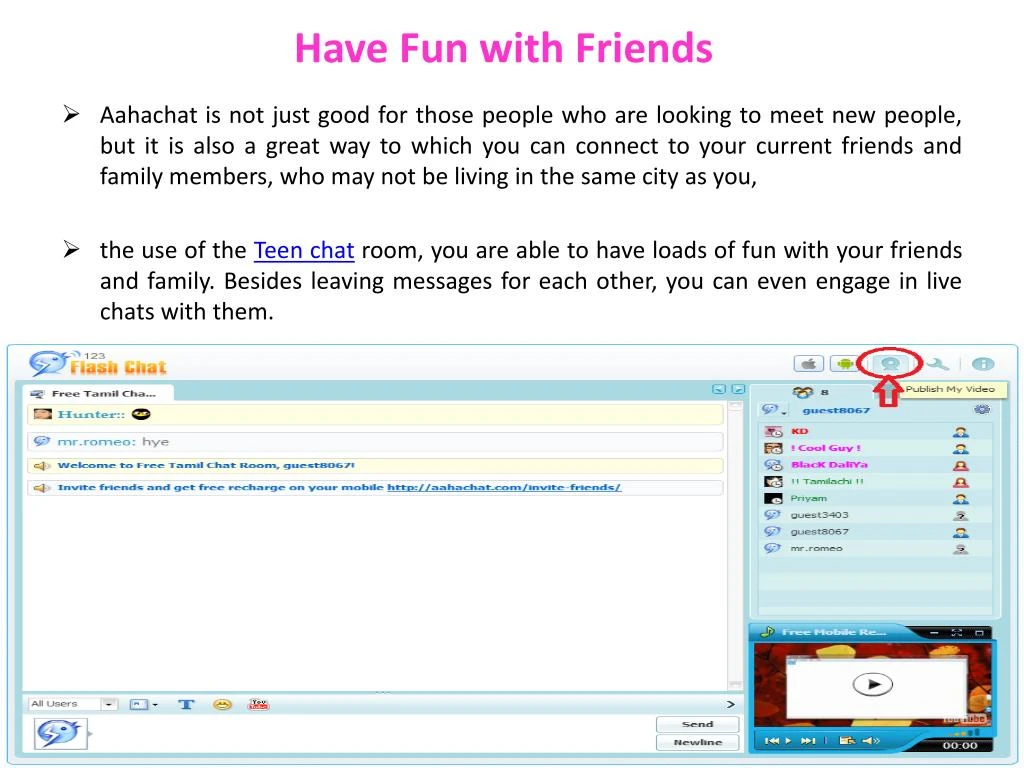Open the wrench settings icon
Screen dimensions: 1024x768
[x=937, y=364]
